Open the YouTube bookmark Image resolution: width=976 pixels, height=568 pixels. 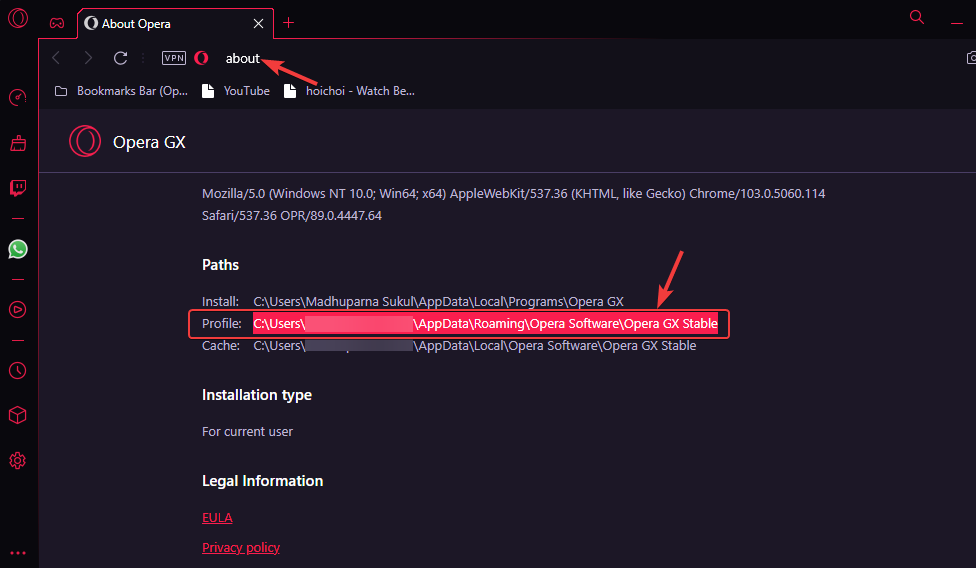[236, 91]
